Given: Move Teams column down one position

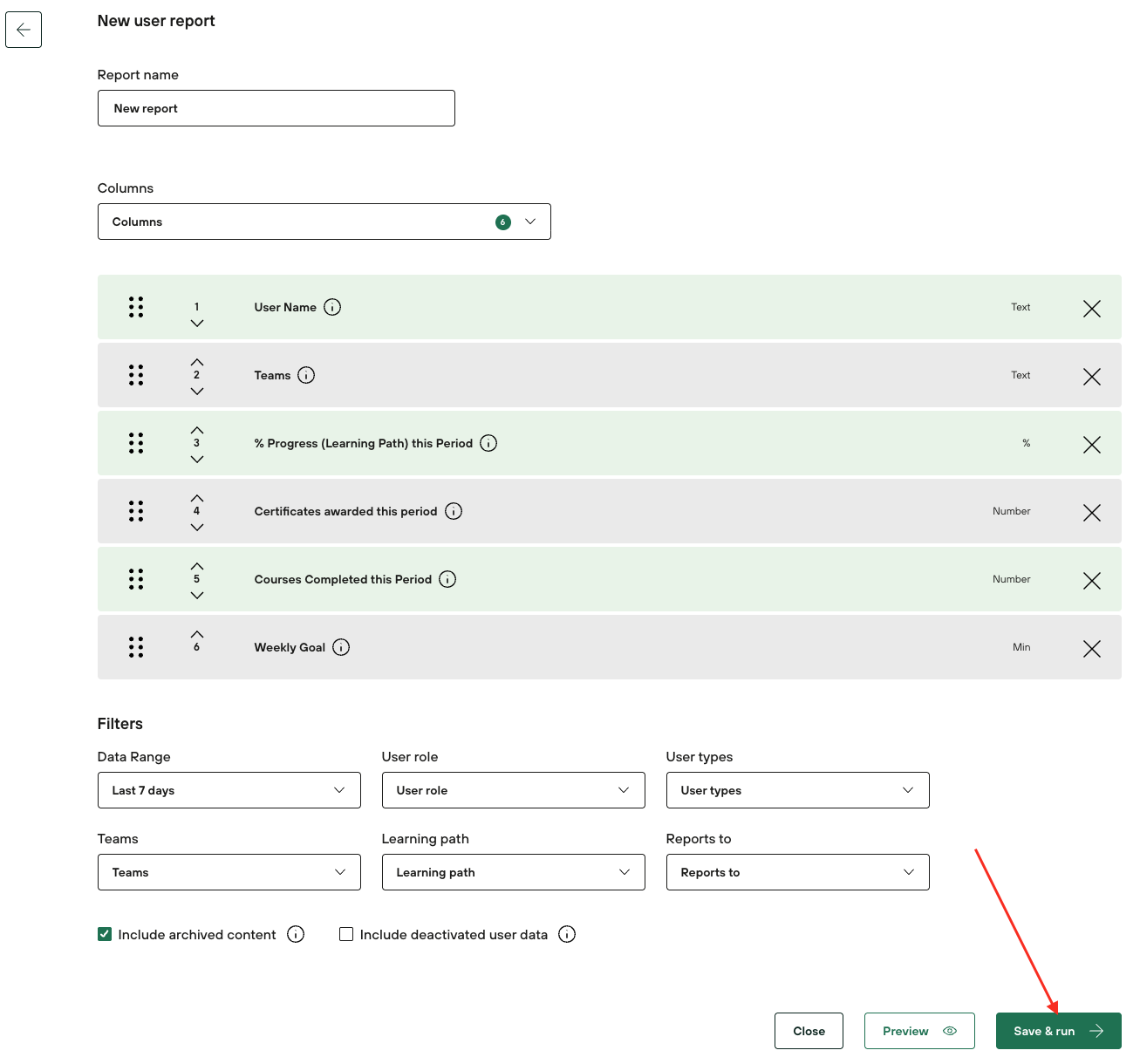Looking at the screenshot, I should pyautogui.click(x=197, y=392).
